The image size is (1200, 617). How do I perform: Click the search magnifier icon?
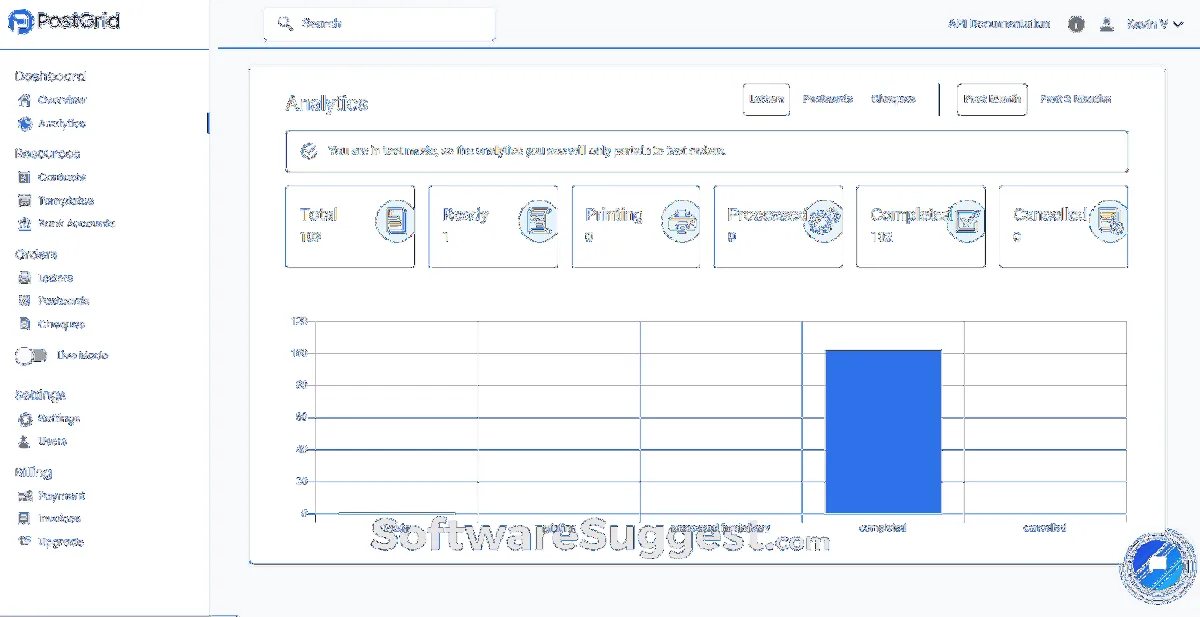point(285,23)
